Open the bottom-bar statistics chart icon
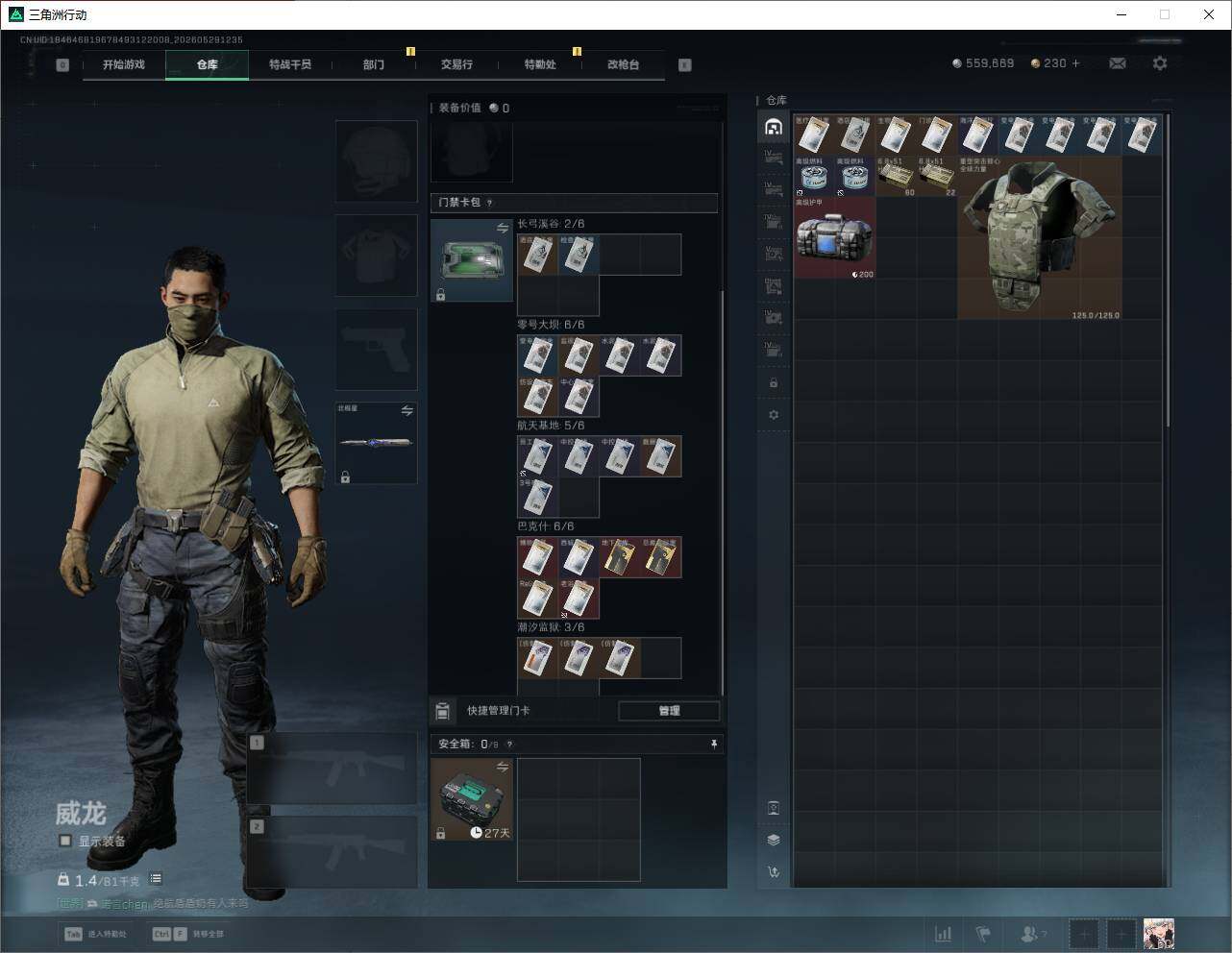Screen dimensions: 1232x953 click(x=944, y=934)
